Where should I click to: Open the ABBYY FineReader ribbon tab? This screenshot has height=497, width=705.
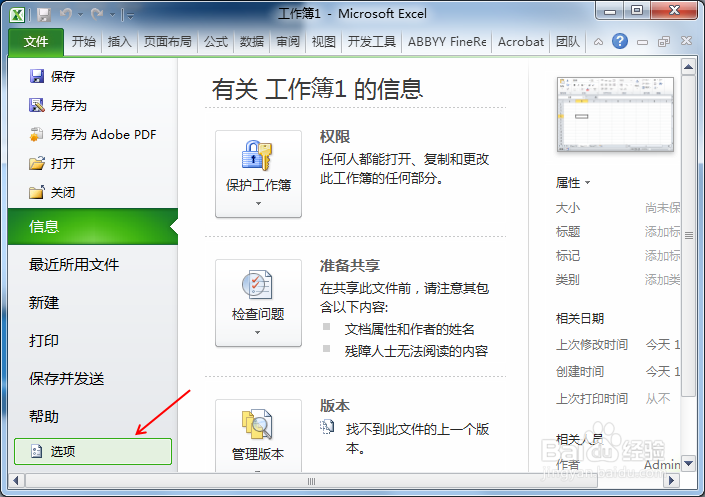(447, 42)
